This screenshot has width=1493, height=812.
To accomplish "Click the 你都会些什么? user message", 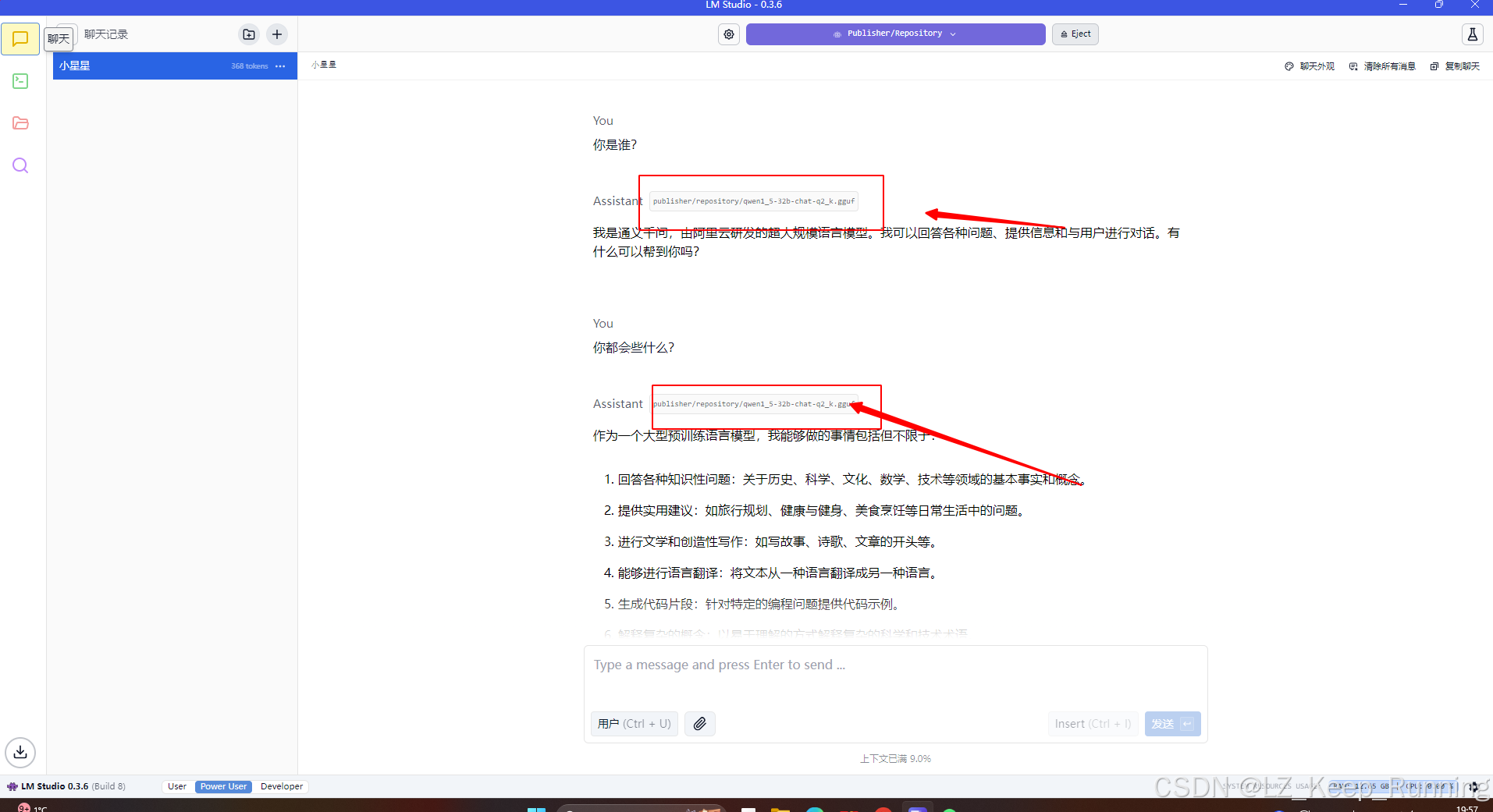I will (x=634, y=348).
